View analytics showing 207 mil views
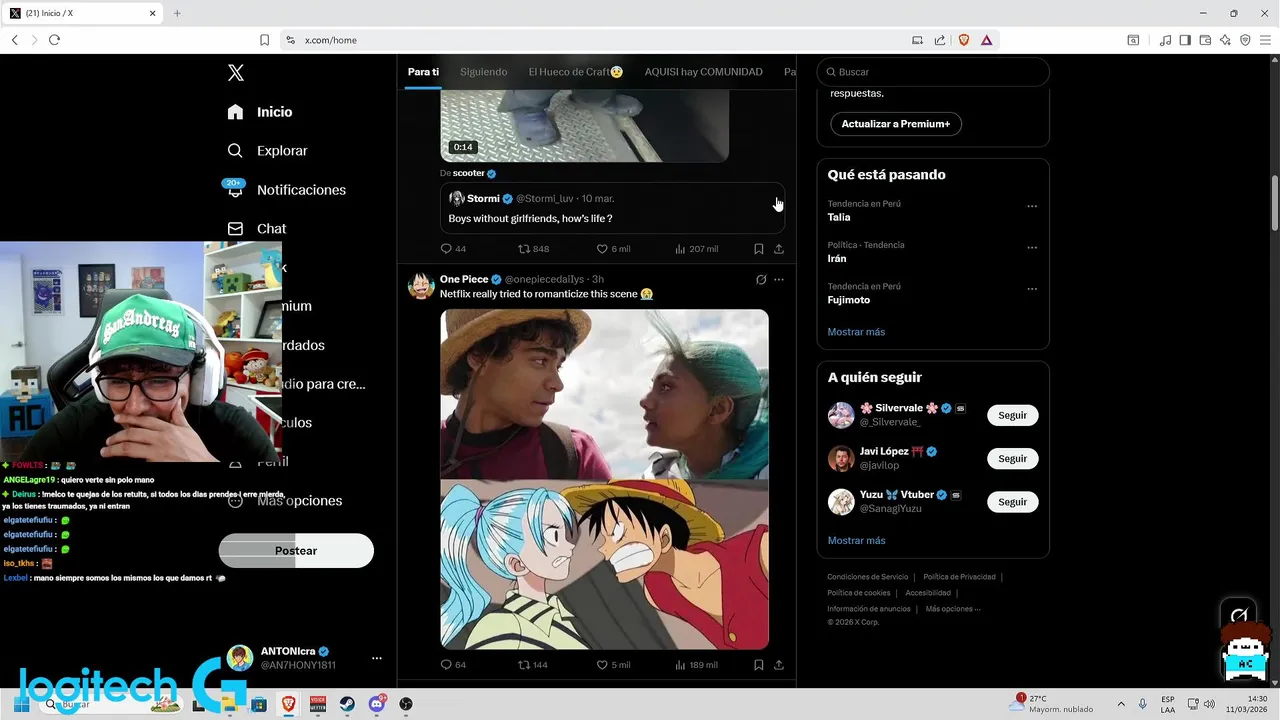This screenshot has width=1280, height=720. pos(697,249)
